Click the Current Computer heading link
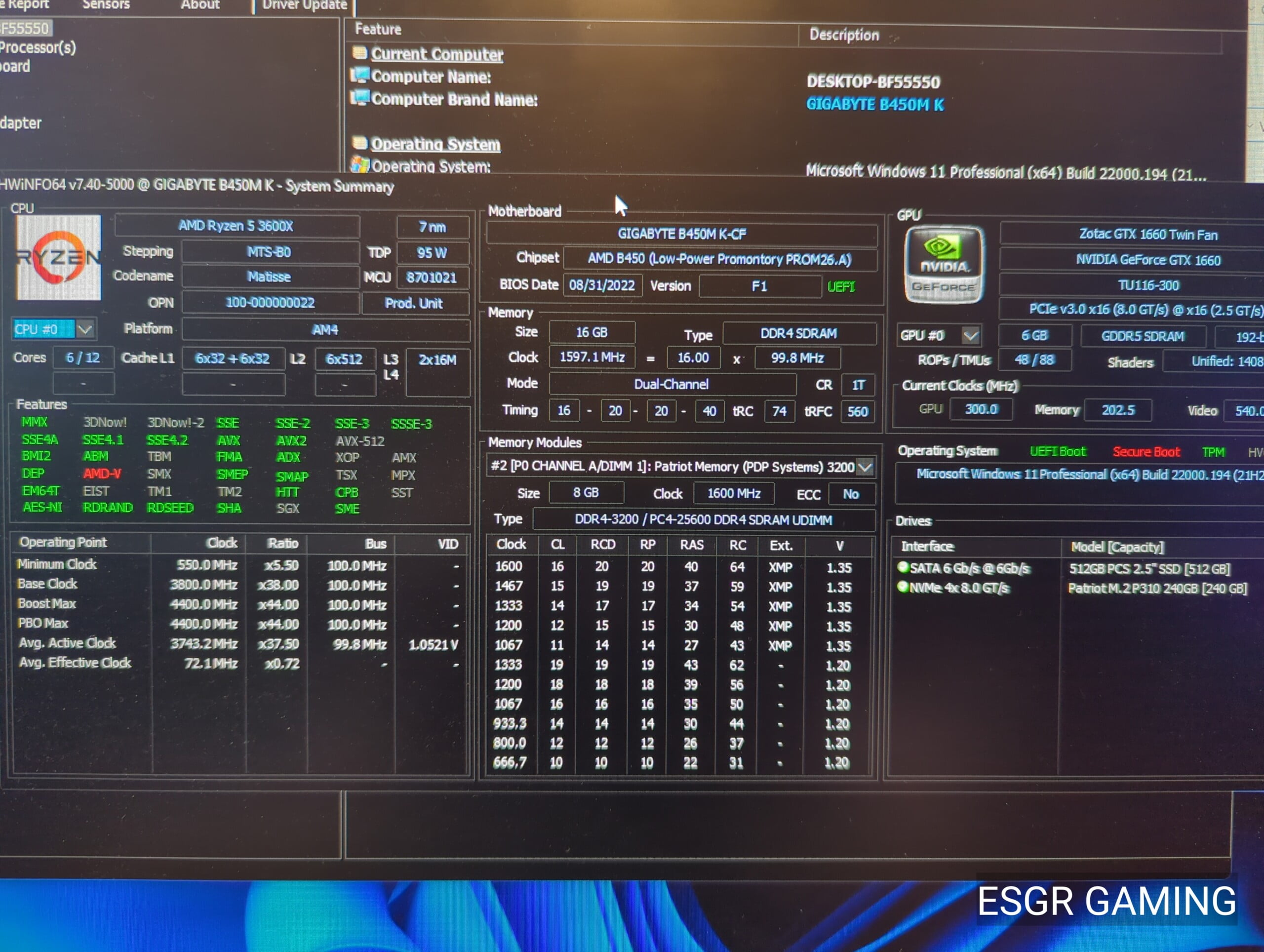This screenshot has height=952, width=1264. pyautogui.click(x=436, y=54)
